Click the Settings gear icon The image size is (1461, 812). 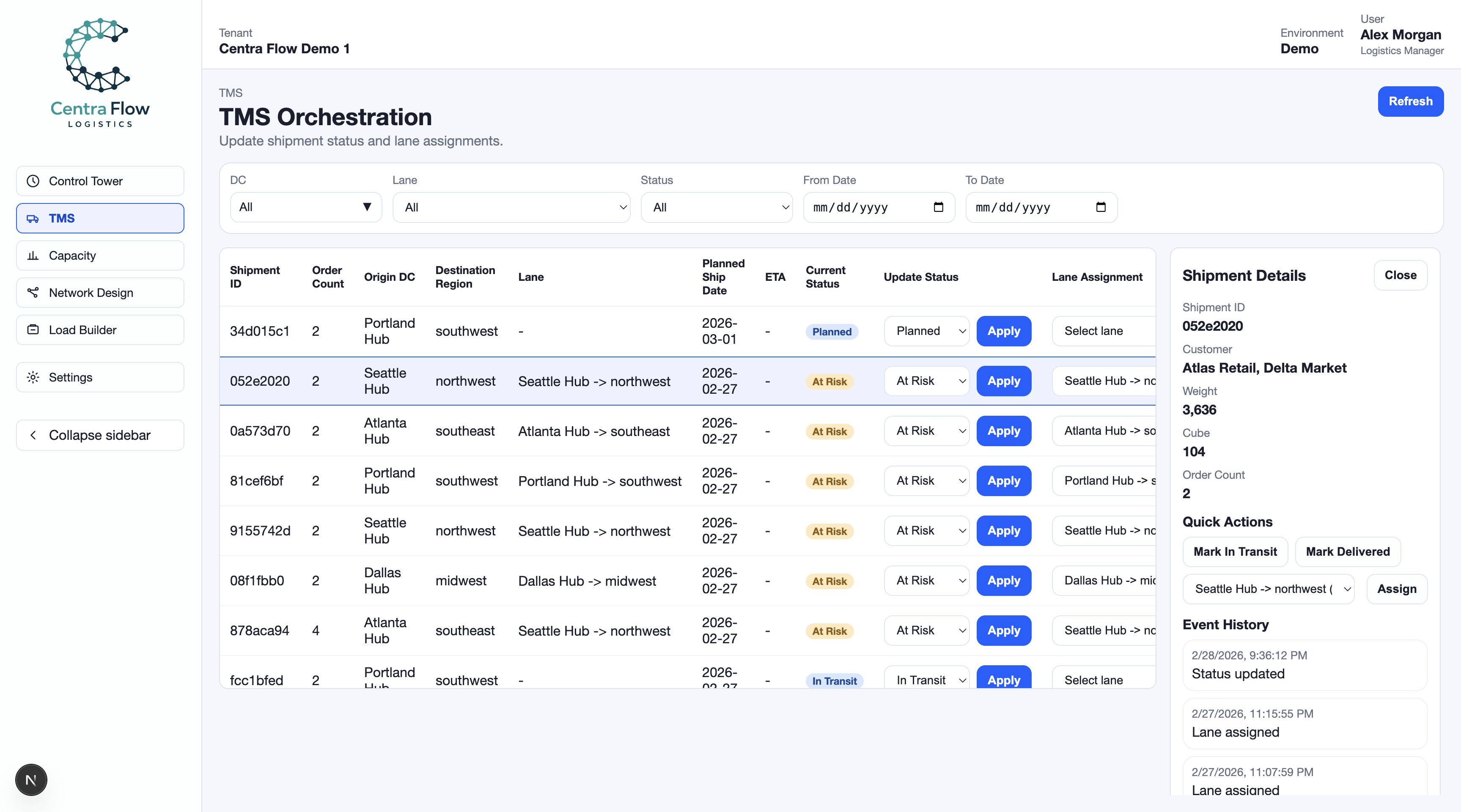[33, 377]
